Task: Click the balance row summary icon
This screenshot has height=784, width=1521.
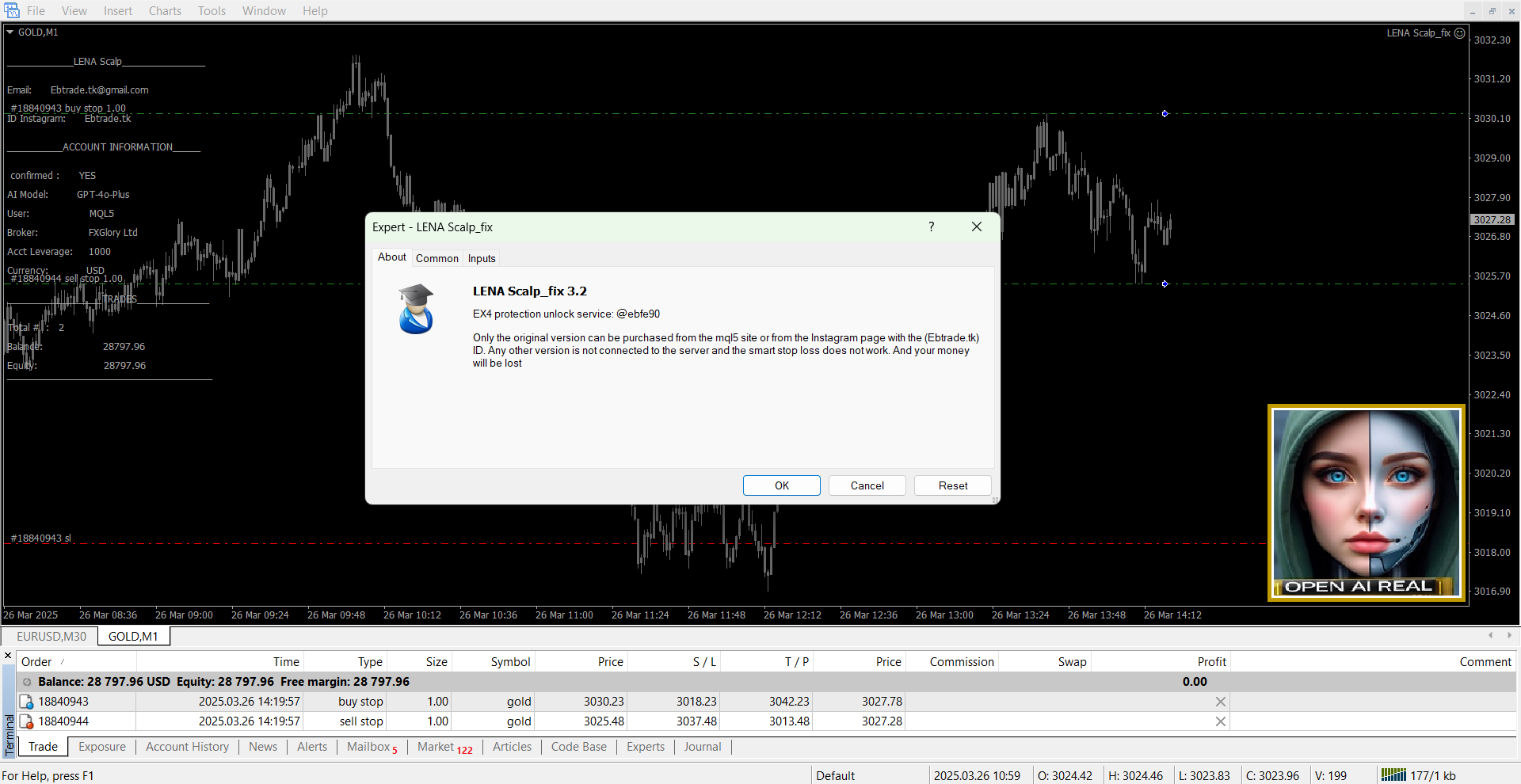Action: [27, 682]
